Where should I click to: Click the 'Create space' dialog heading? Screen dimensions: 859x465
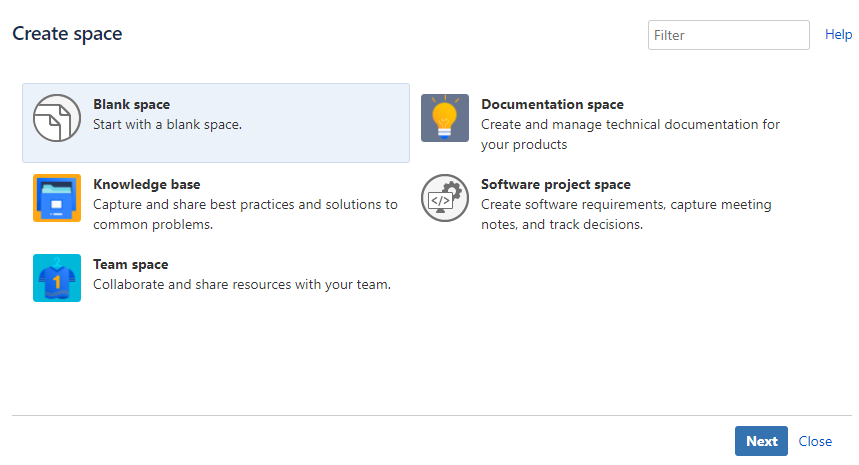pyautogui.click(x=67, y=34)
